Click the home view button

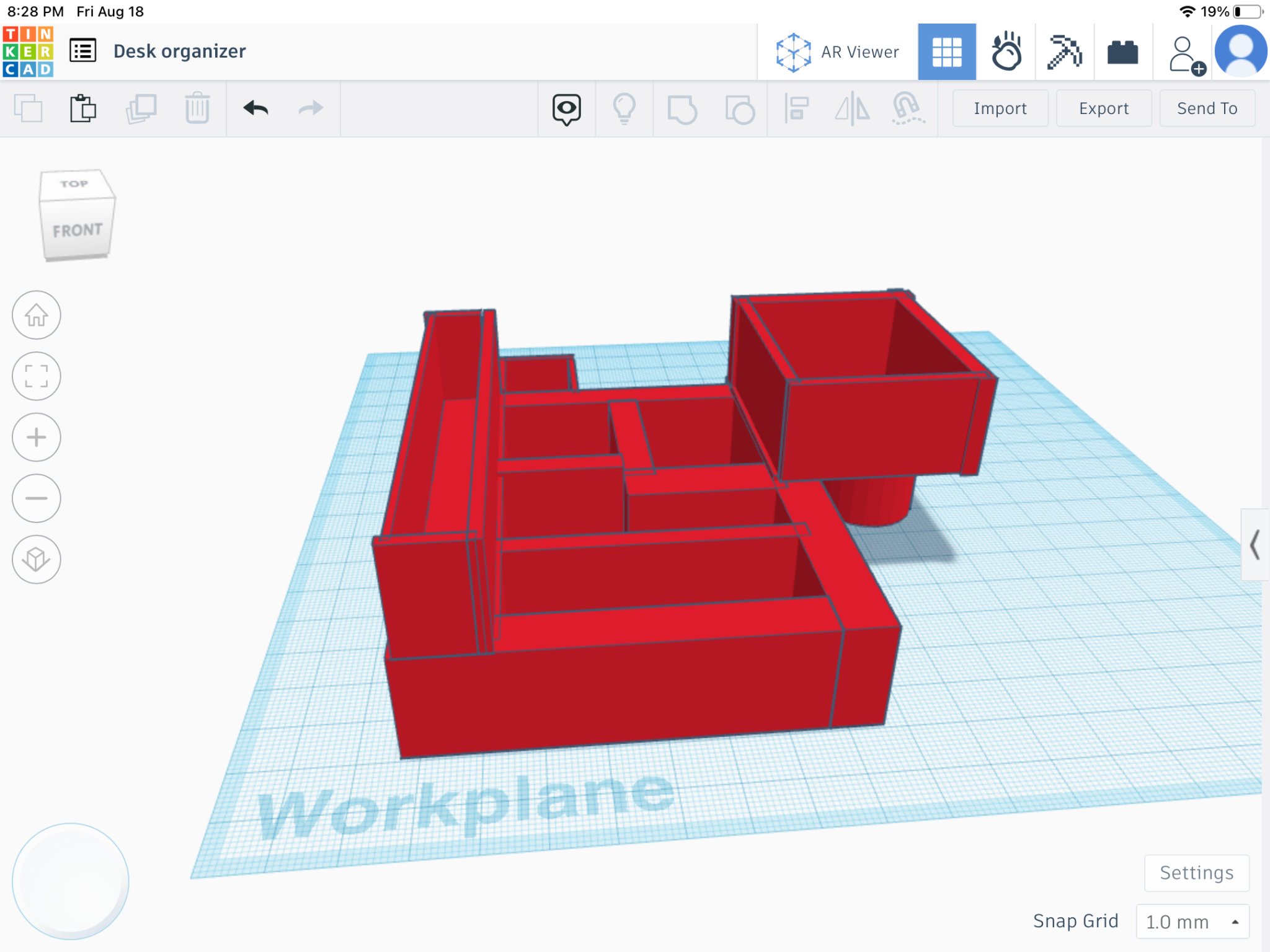tap(37, 315)
